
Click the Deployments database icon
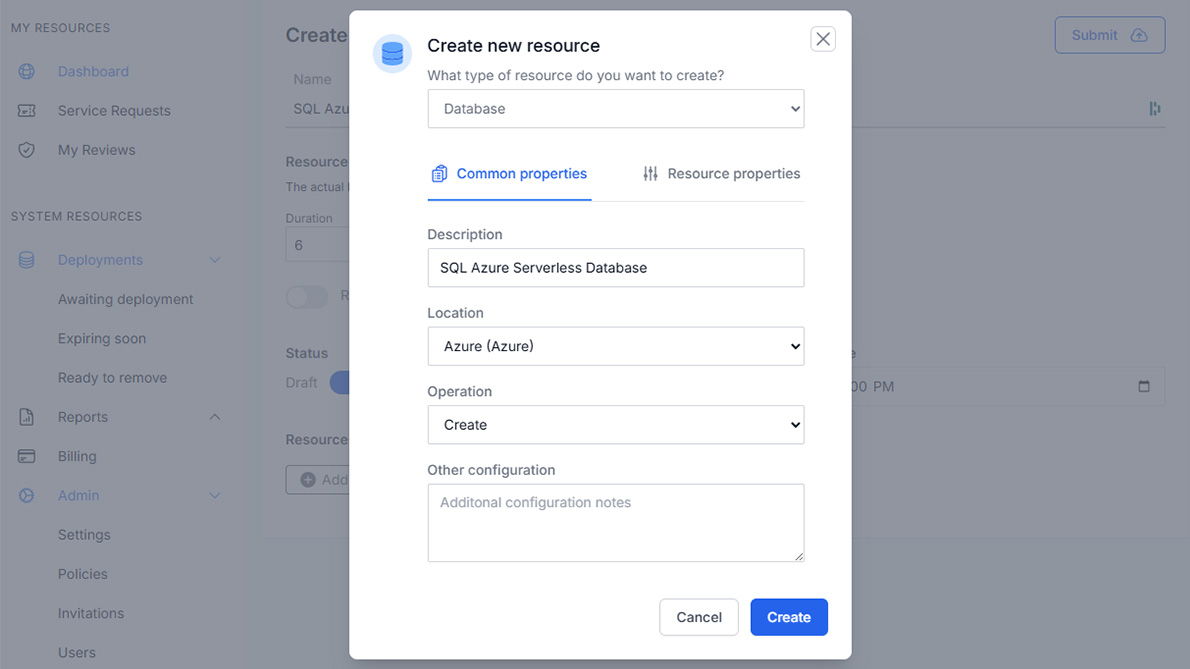(x=27, y=260)
